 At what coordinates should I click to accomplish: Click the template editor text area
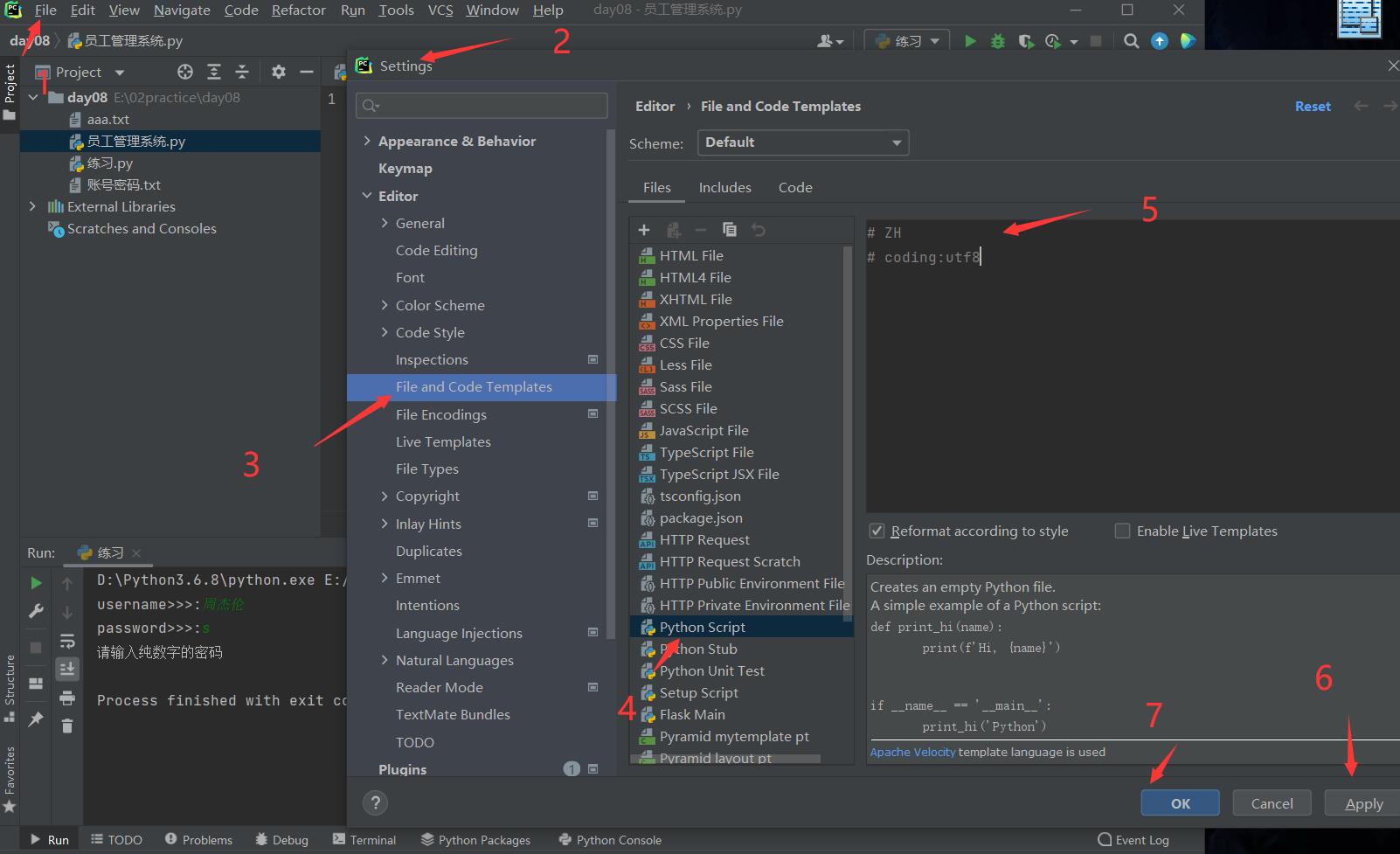[x=1133, y=365]
